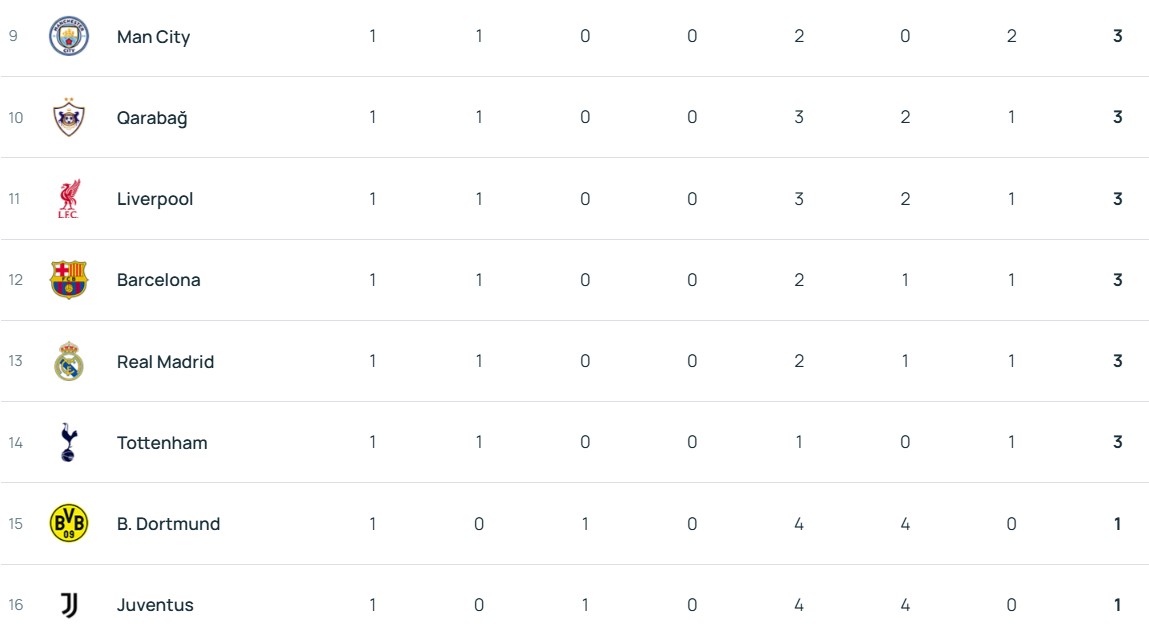Open the Juventus team link

click(155, 605)
